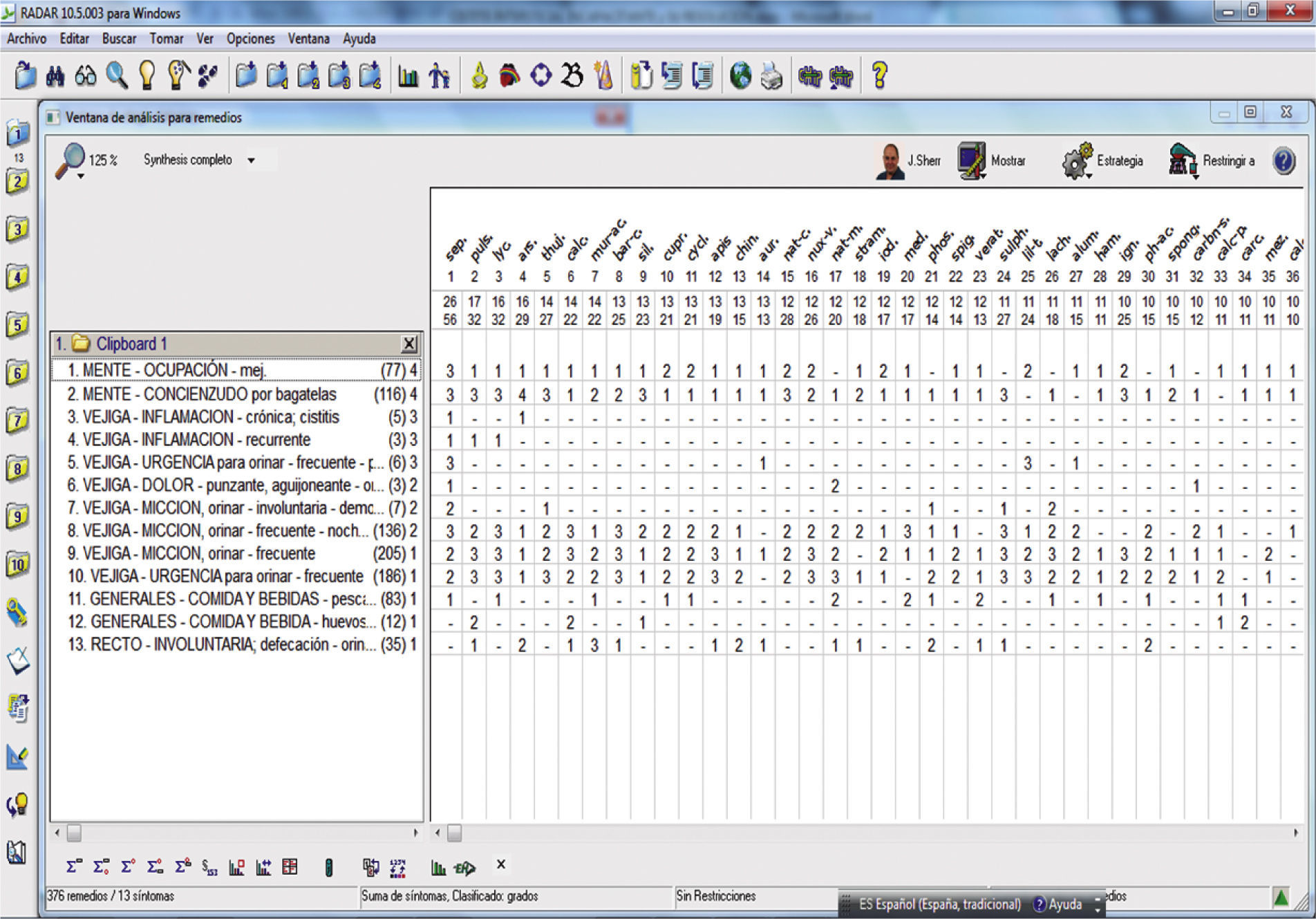The height and width of the screenshot is (919, 1316).
Task: Select clipboard 5 icon in left sidebar
Action: coord(17,324)
